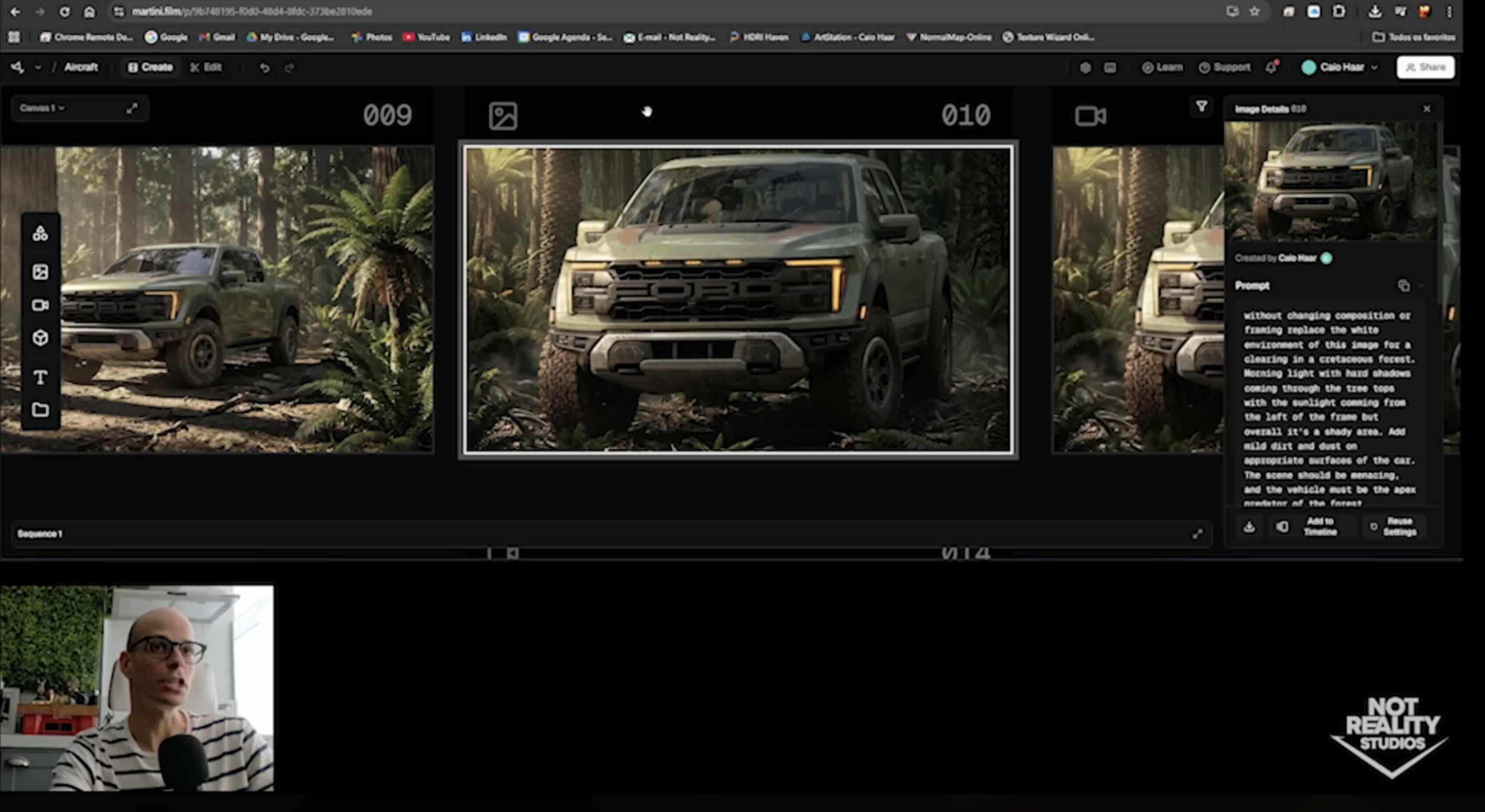
Task: Open Todos os favoritos folder
Action: tap(1414, 37)
